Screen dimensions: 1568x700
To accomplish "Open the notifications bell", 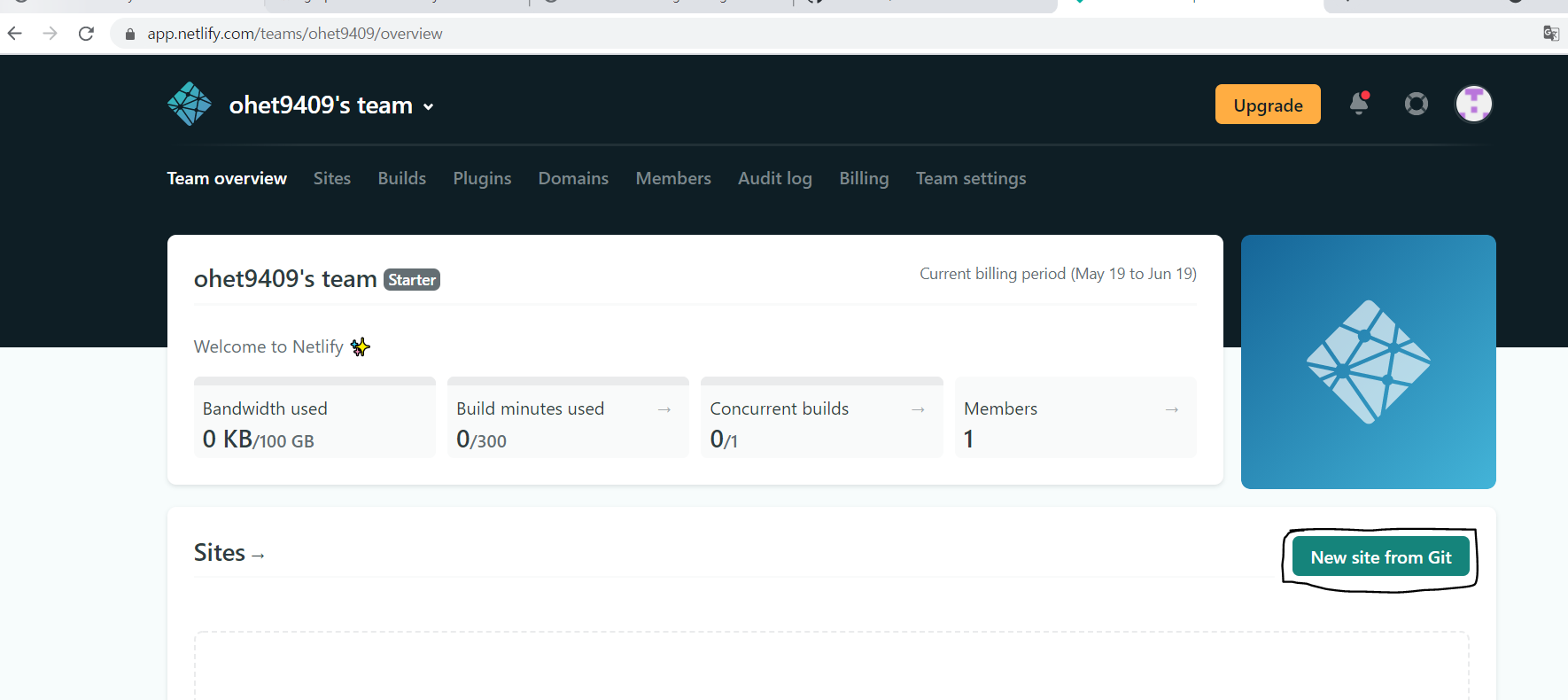I will click(1359, 104).
